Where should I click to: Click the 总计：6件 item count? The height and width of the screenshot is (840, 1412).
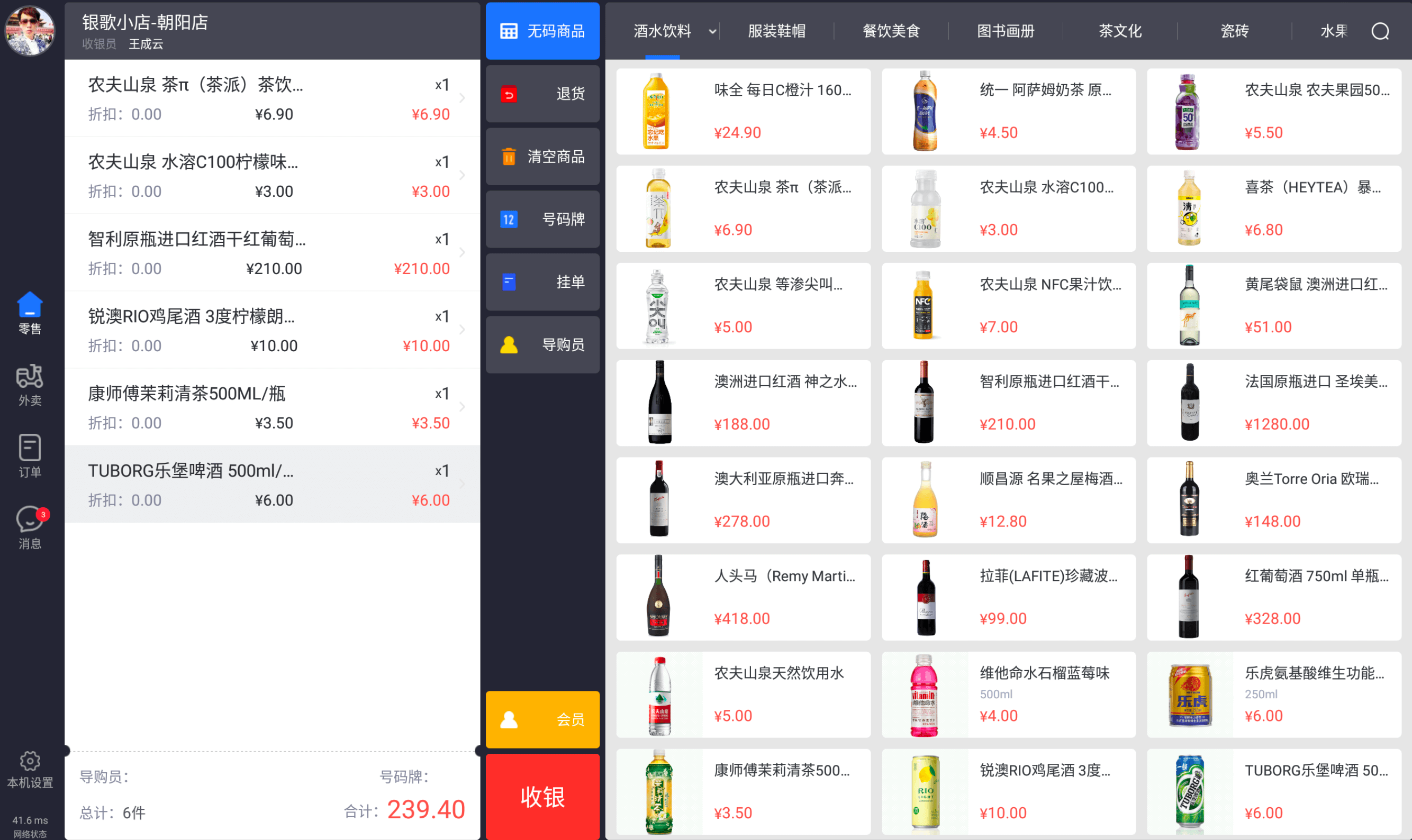click(x=112, y=813)
